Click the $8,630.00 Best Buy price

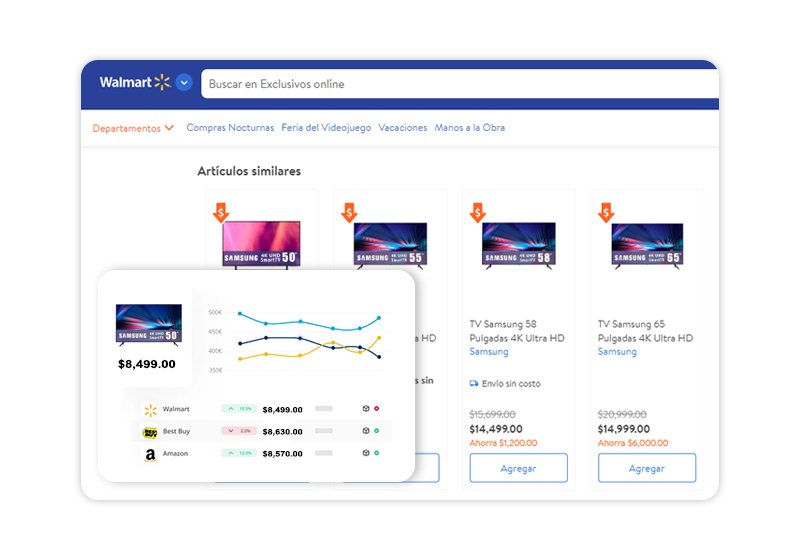tap(282, 431)
